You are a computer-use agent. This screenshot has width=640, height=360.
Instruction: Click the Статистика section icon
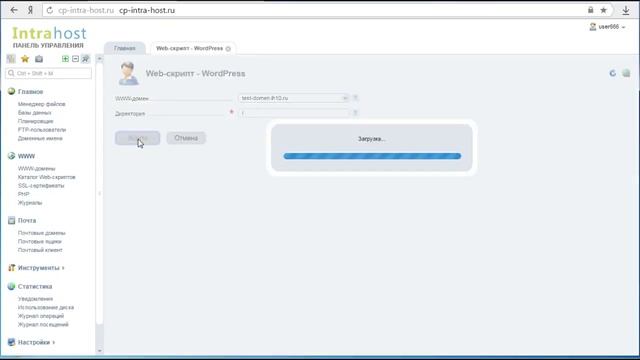coord(11,287)
